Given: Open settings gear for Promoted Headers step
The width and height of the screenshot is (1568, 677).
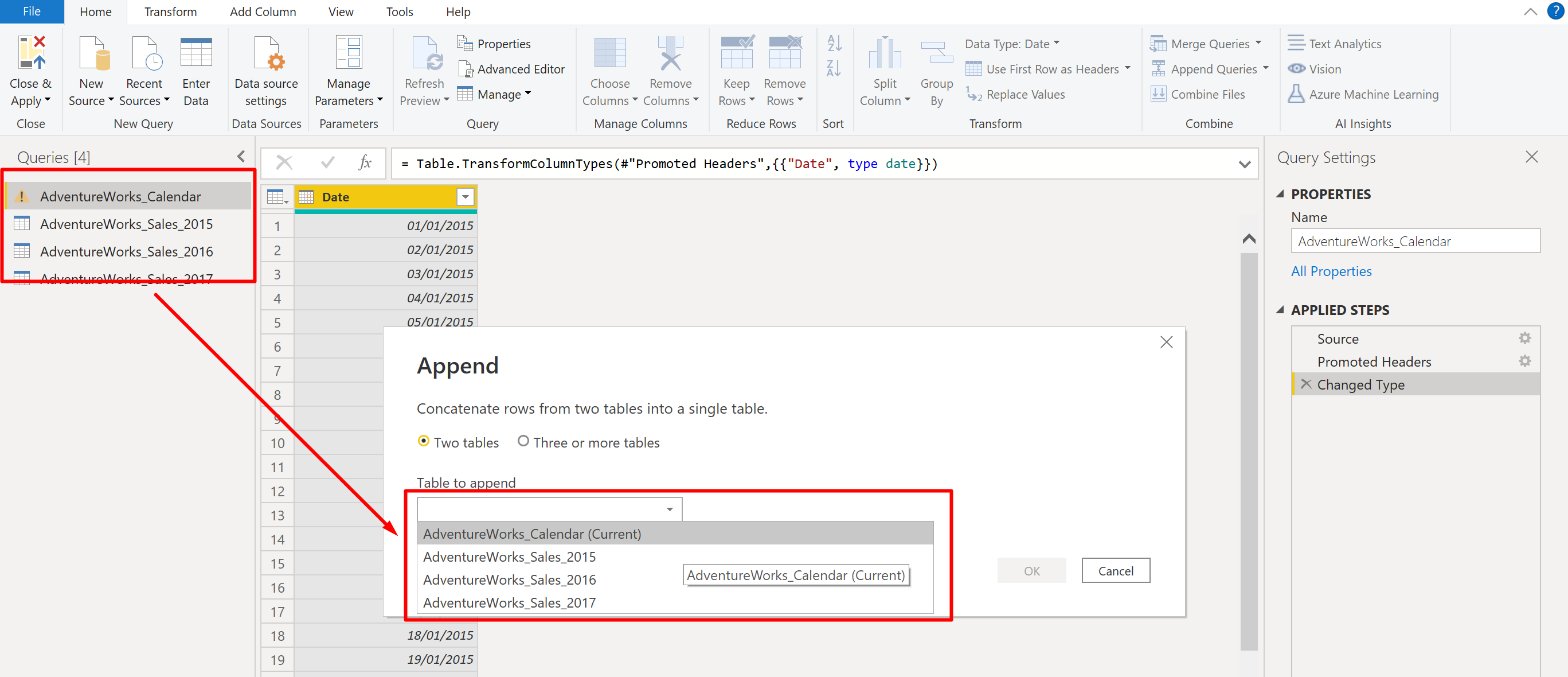Looking at the screenshot, I should [1524, 361].
